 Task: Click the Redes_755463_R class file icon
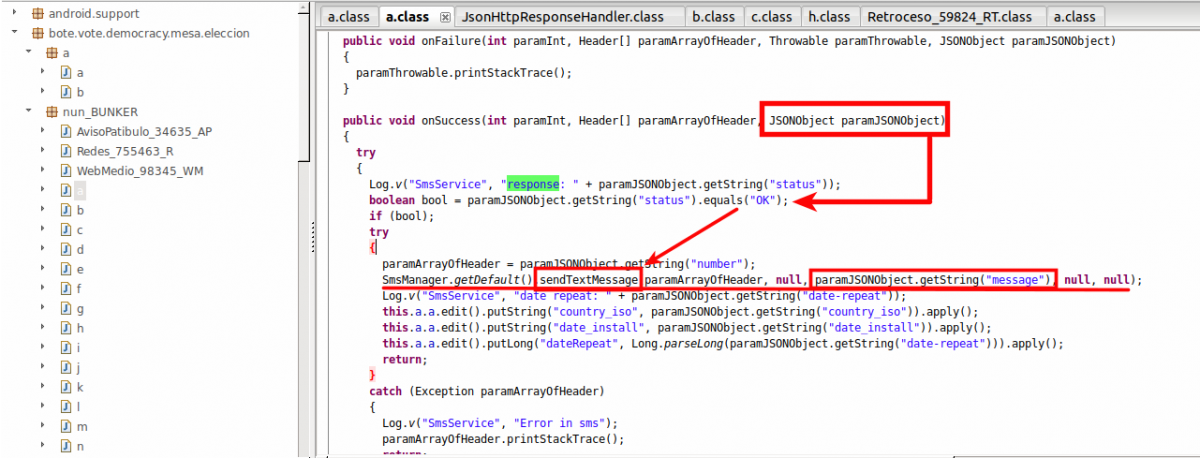(x=66, y=151)
